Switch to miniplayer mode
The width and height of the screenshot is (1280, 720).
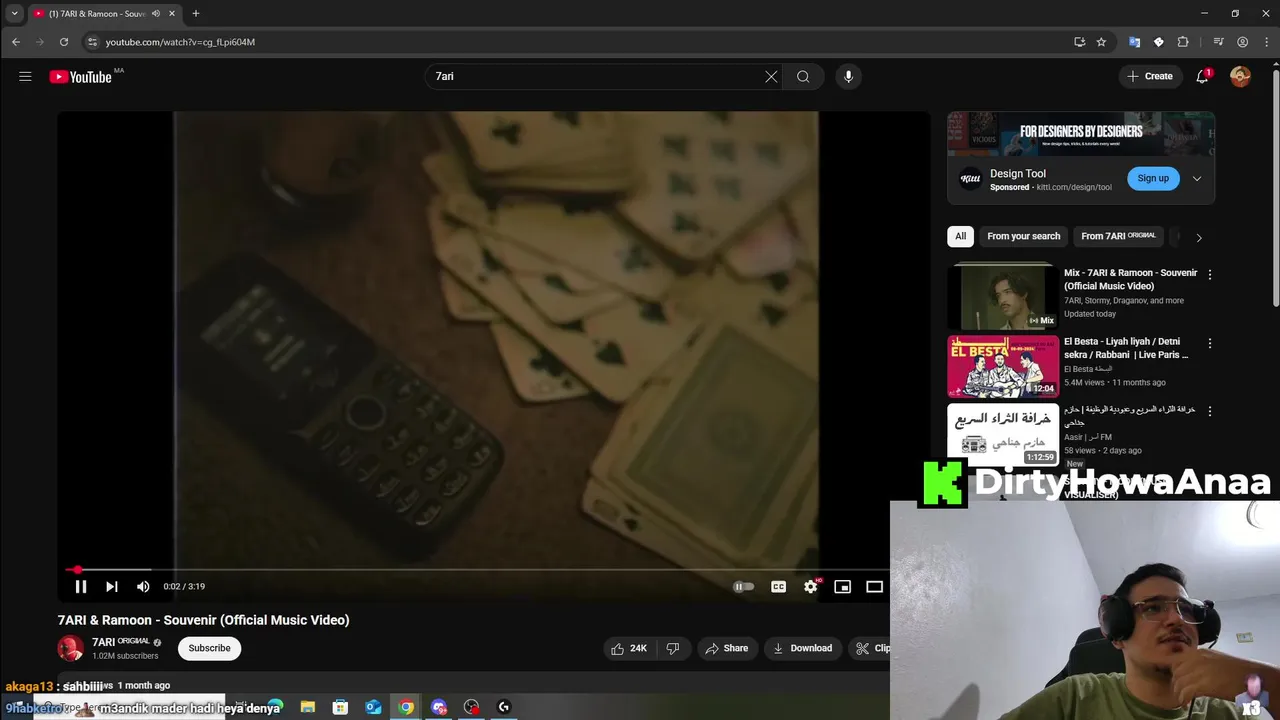pos(842,587)
